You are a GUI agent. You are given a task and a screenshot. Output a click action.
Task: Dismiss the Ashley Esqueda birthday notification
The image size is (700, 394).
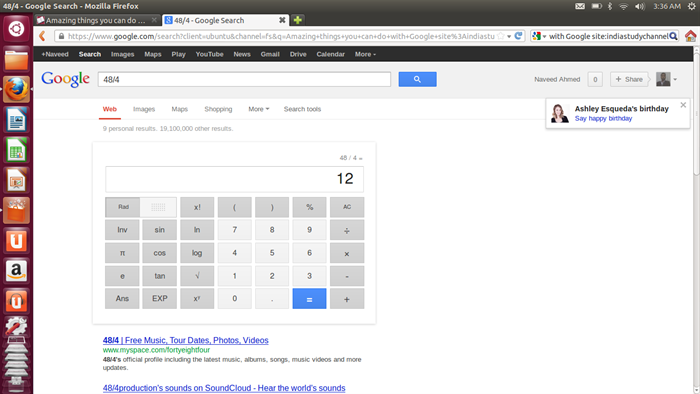tap(683, 105)
